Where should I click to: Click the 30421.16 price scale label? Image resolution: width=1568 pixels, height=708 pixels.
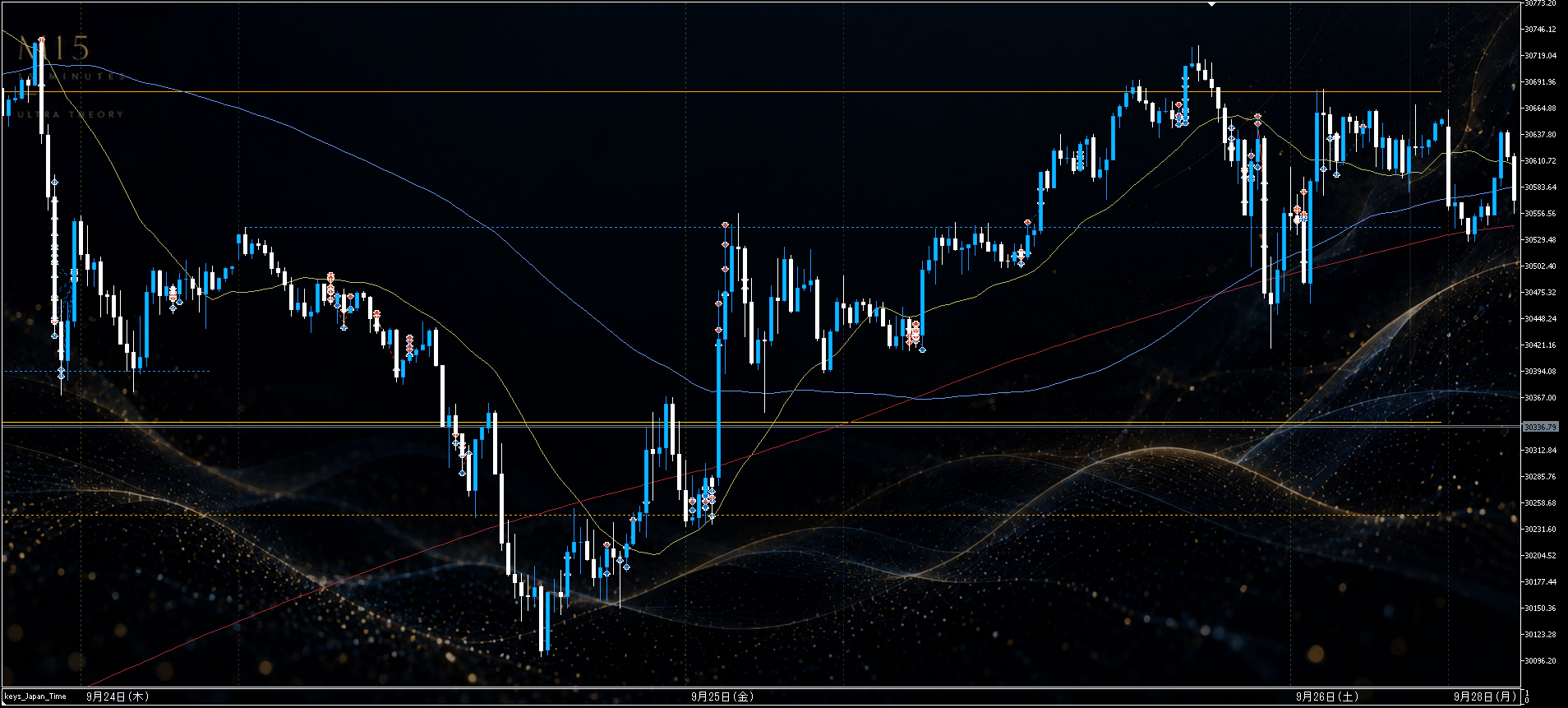pyautogui.click(x=1540, y=345)
